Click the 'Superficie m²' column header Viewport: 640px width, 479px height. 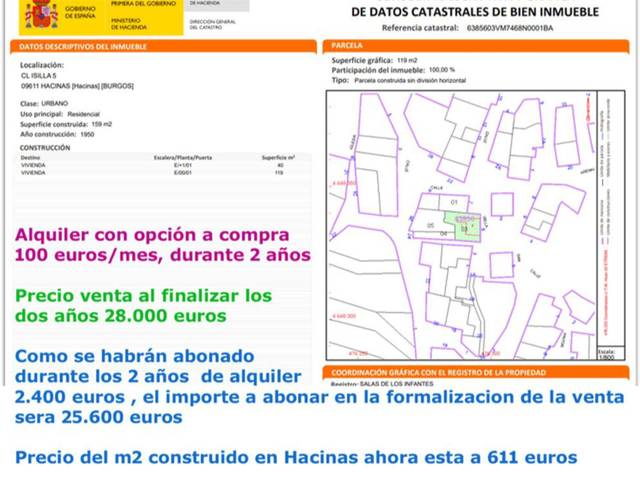tap(278, 157)
